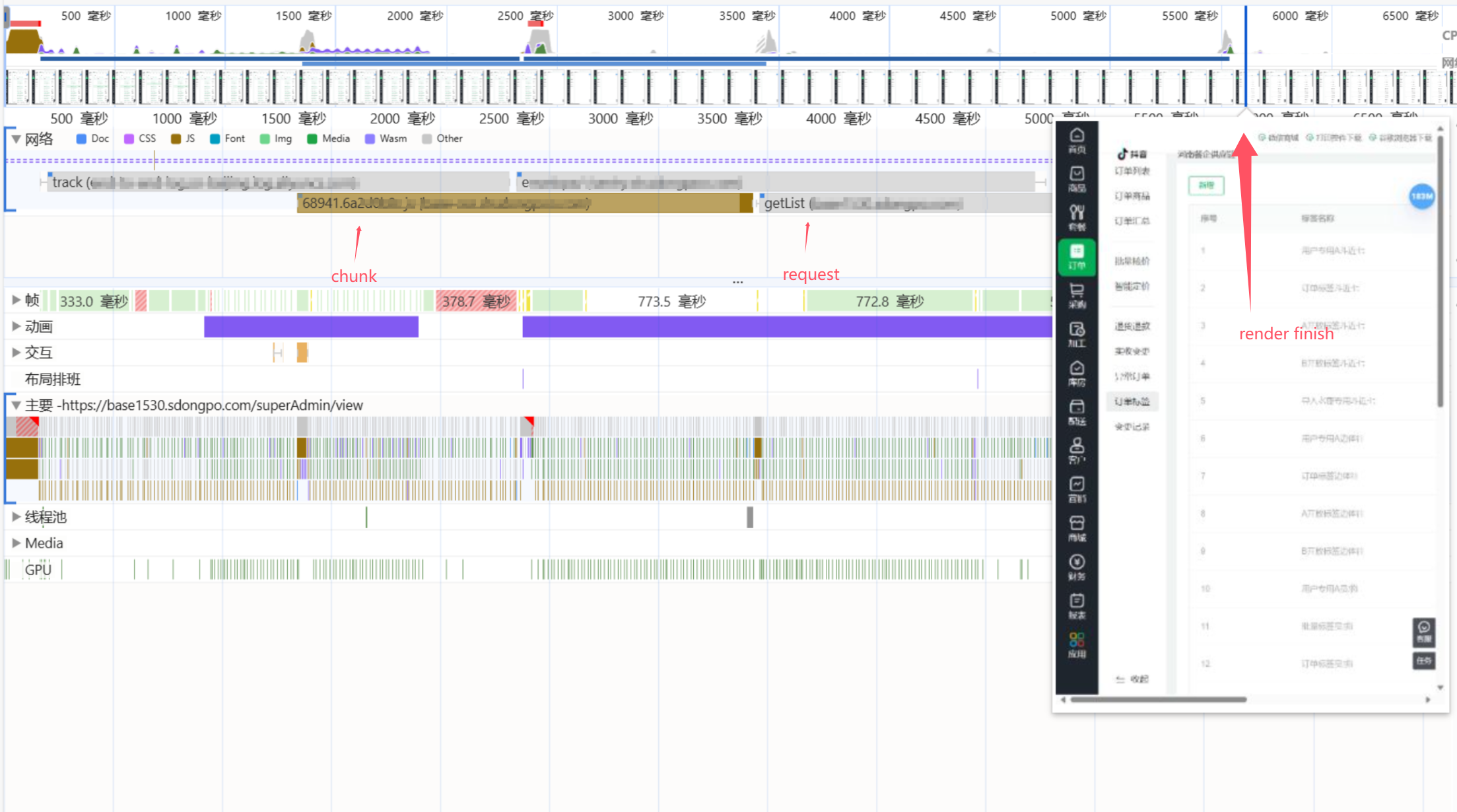Collapse the 主要 main thread track

16,405
